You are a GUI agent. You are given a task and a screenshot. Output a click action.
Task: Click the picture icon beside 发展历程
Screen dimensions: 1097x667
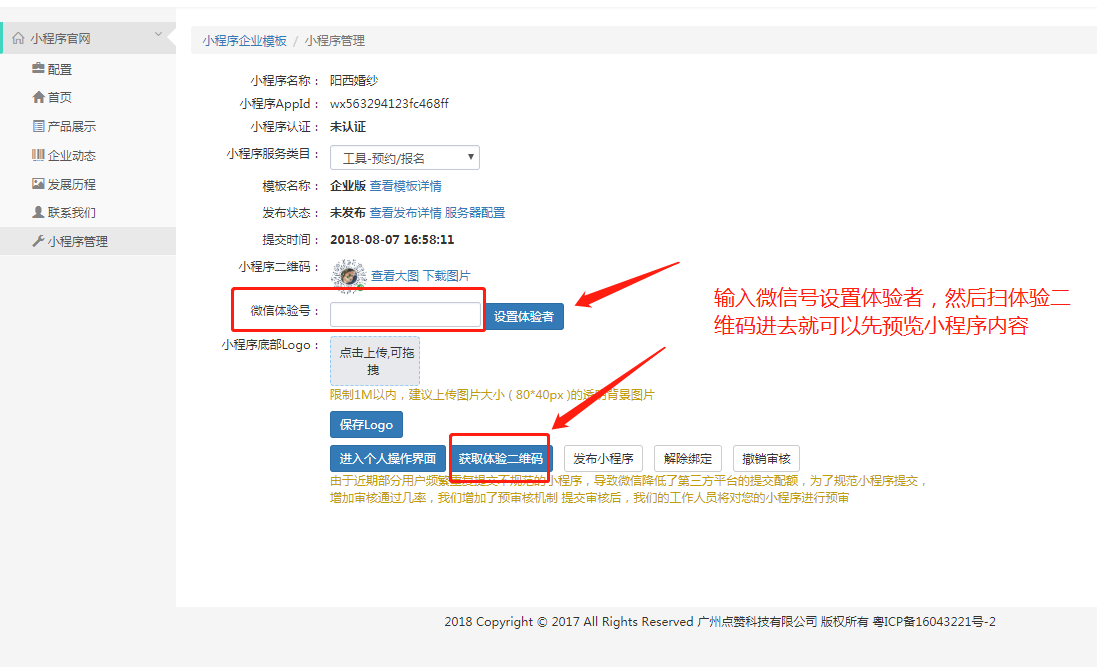[38, 184]
